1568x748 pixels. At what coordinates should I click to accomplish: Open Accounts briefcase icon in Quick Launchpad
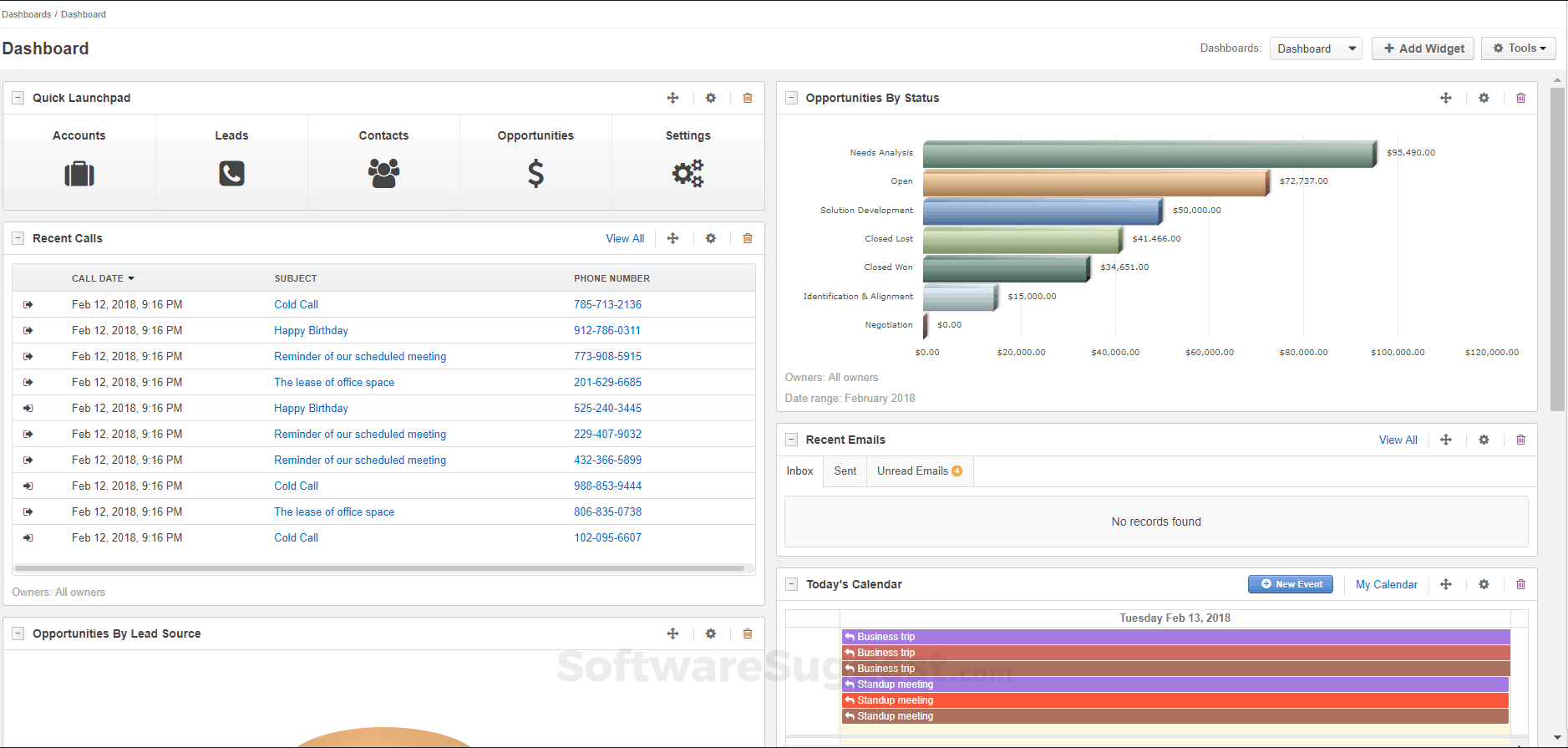(79, 174)
